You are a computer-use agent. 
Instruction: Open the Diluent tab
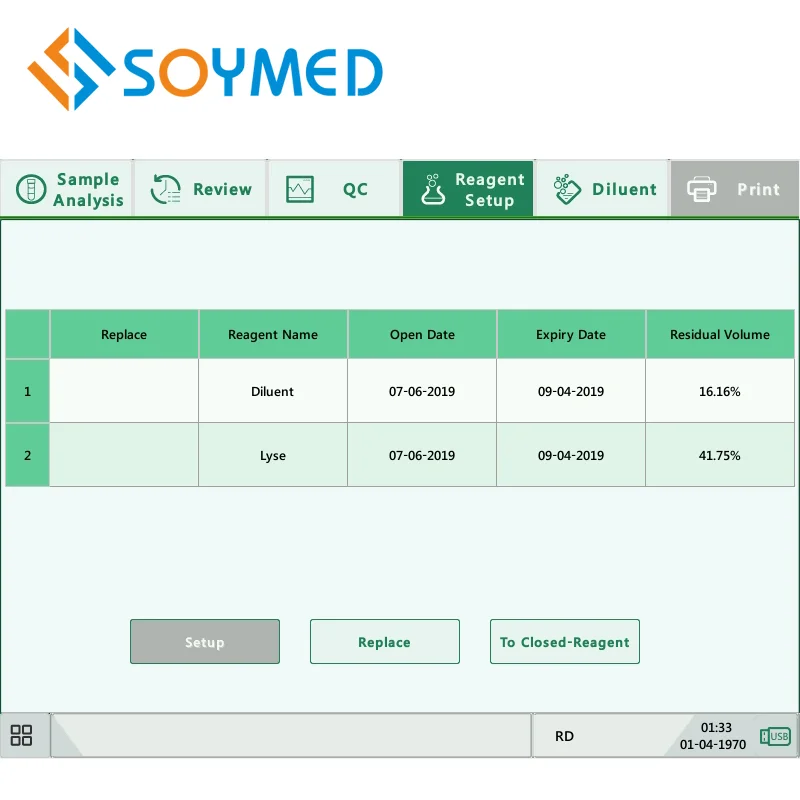pyautogui.click(x=602, y=188)
